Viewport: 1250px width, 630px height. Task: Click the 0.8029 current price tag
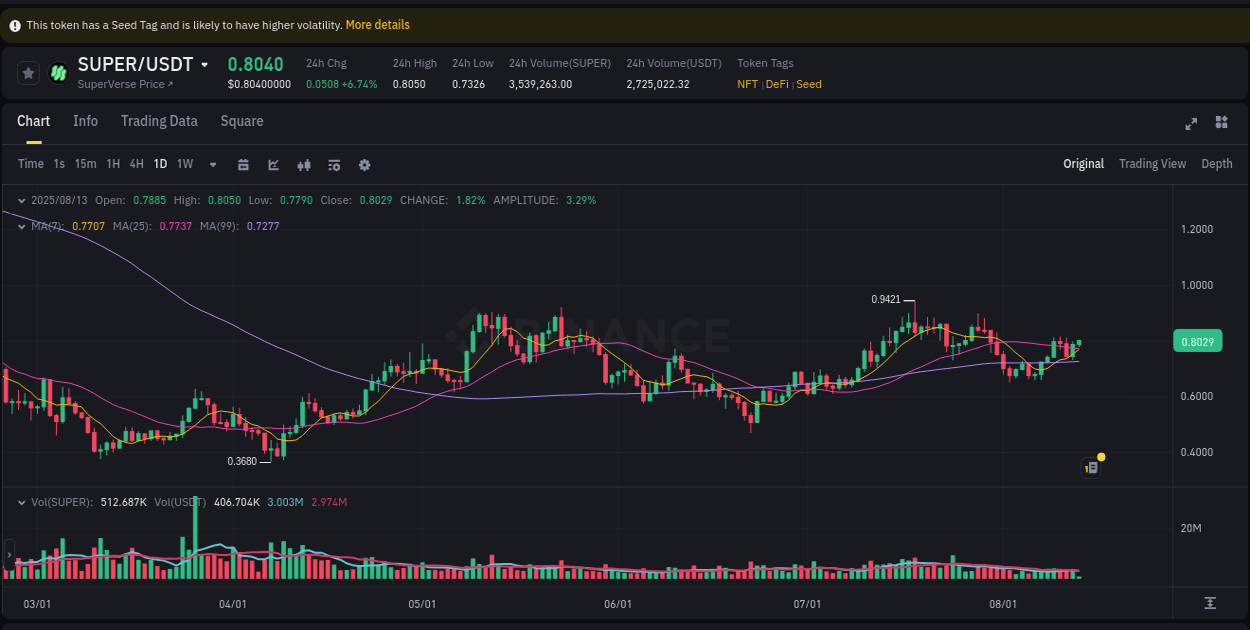pyautogui.click(x=1198, y=341)
